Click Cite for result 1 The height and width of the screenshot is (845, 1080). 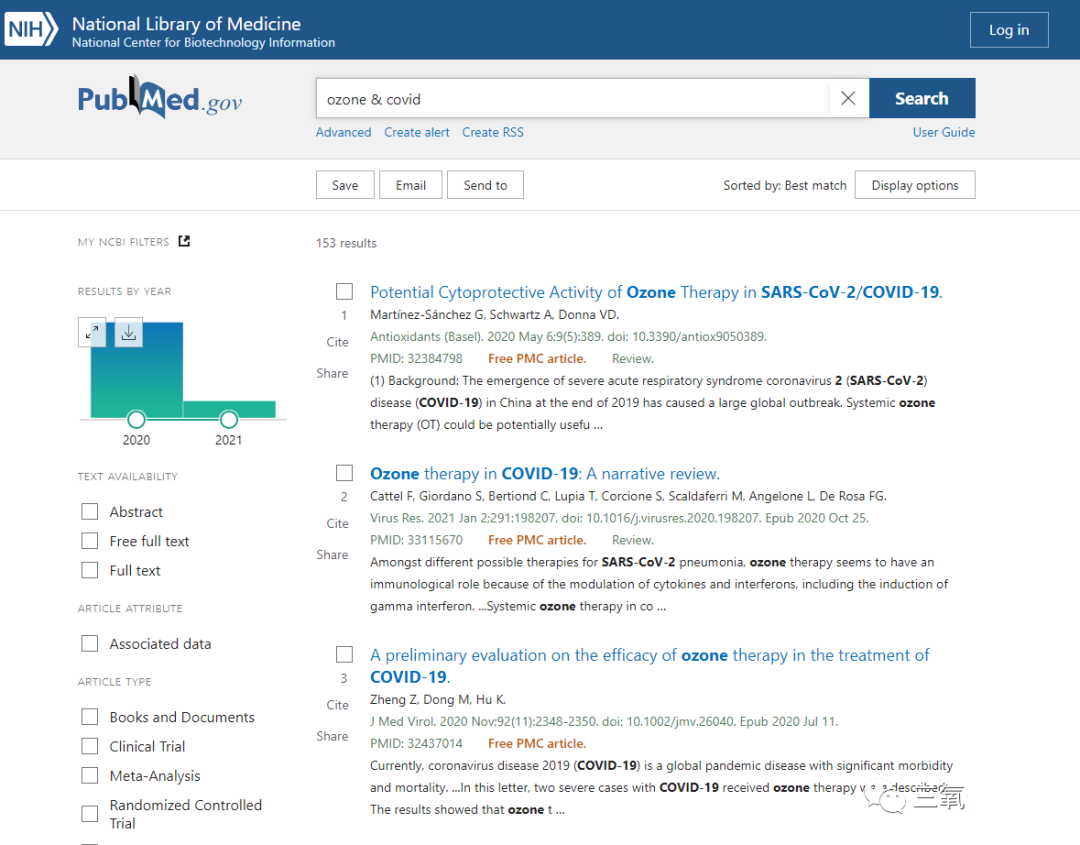338,342
